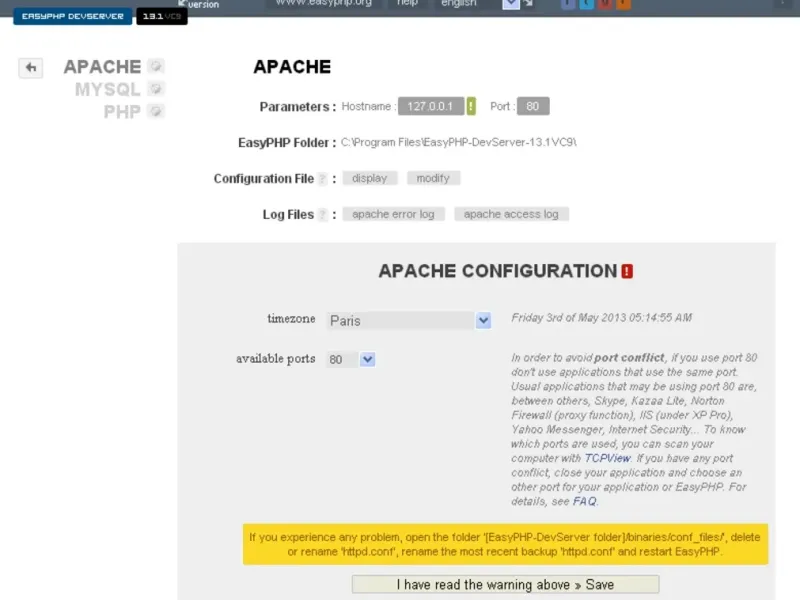Click the icon next to MYSQL in sidebar
Image resolution: width=800 pixels, height=600 pixels.
(x=156, y=89)
